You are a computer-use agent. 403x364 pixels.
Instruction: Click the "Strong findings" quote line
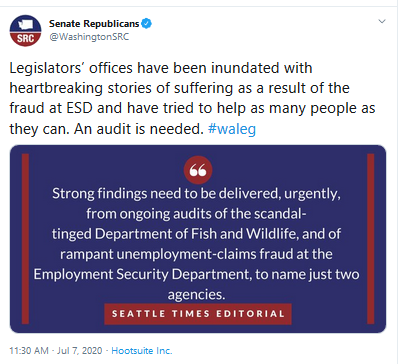coord(197,194)
